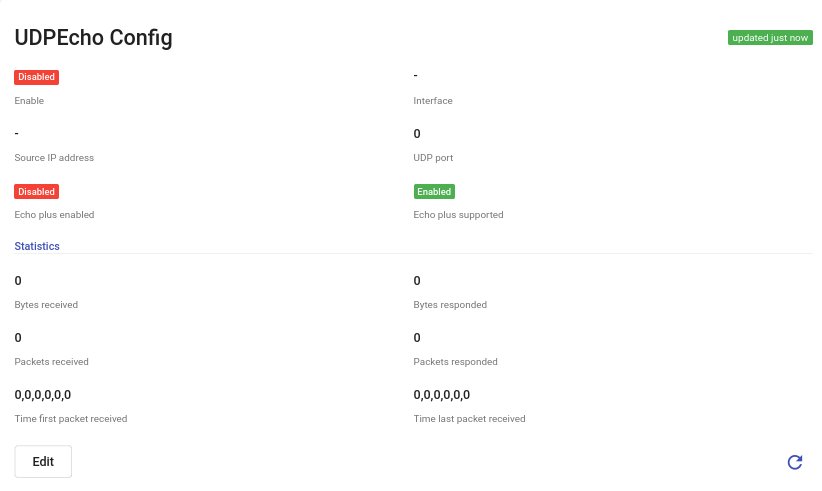Click the Disabled badge above Enable label
This screenshot has width=822, height=491.
pos(36,77)
